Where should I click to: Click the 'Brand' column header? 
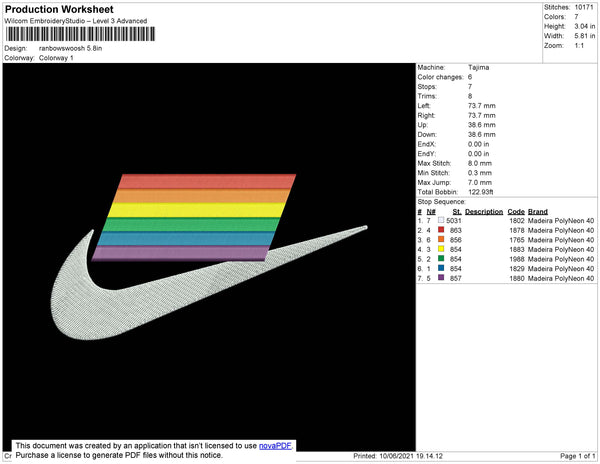pos(538,212)
